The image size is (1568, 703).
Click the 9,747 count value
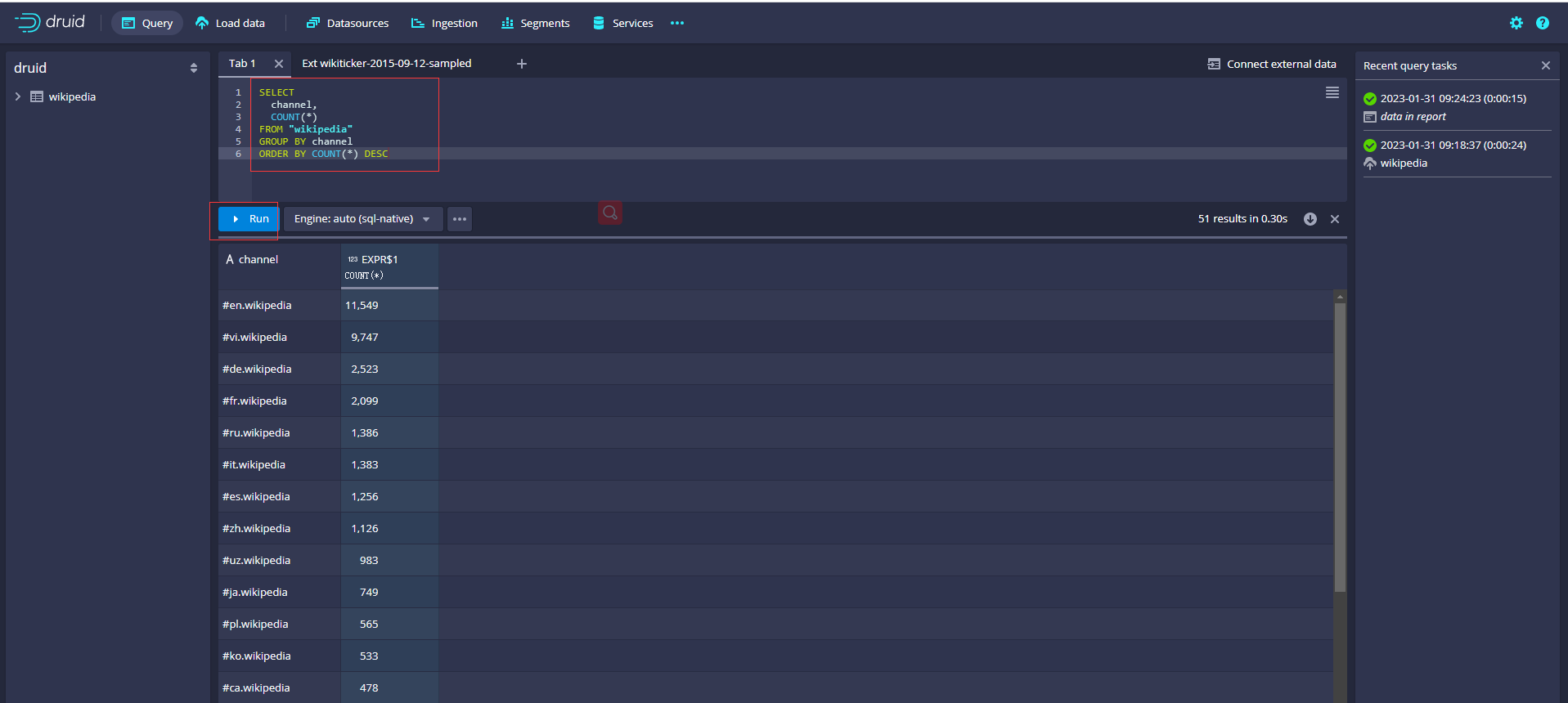point(365,337)
